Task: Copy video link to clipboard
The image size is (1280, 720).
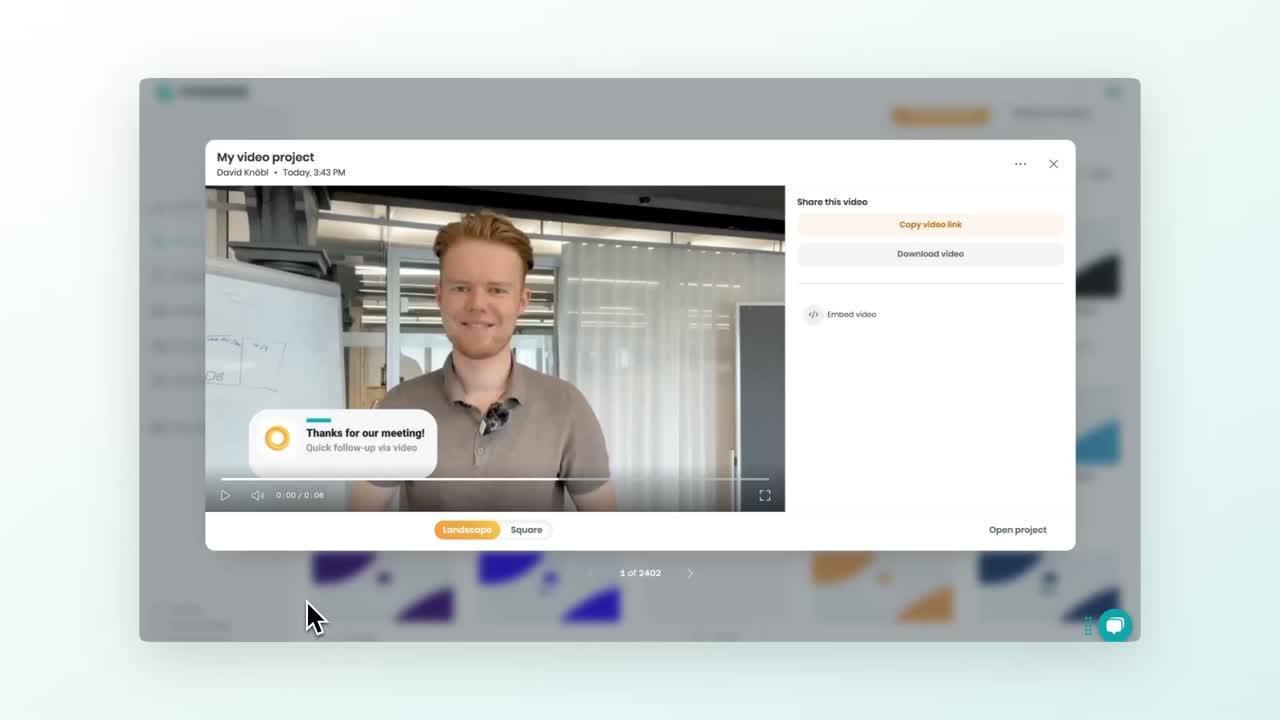Action: pos(930,224)
